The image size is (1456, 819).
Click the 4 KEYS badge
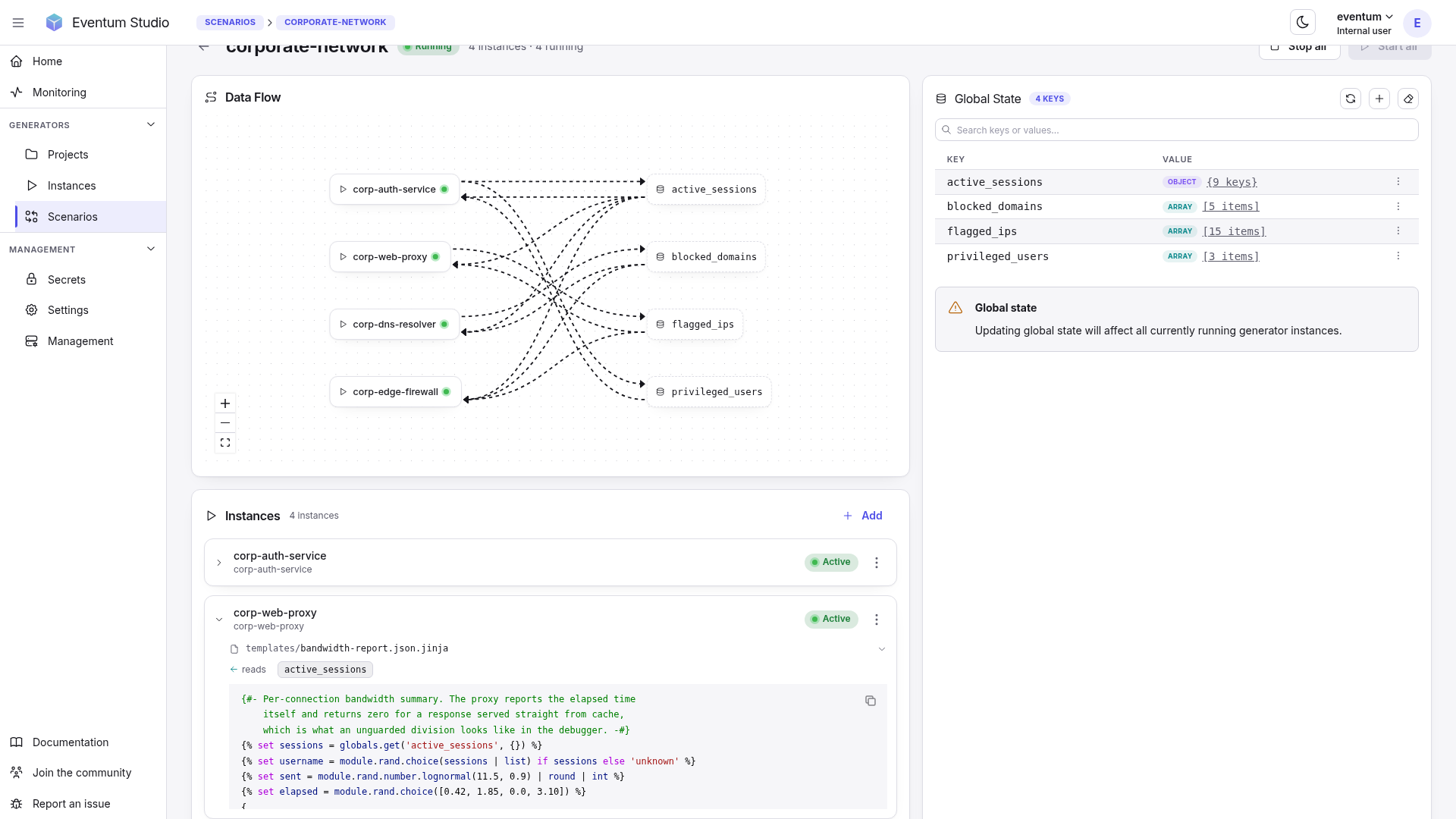(x=1050, y=99)
